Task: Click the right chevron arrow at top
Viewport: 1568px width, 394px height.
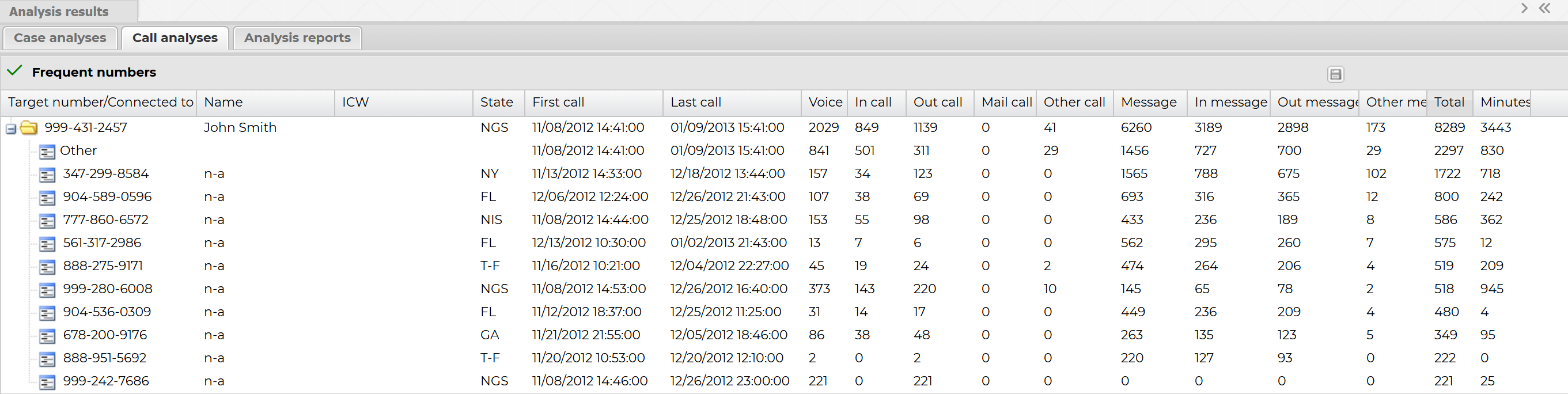Action: click(x=1524, y=9)
